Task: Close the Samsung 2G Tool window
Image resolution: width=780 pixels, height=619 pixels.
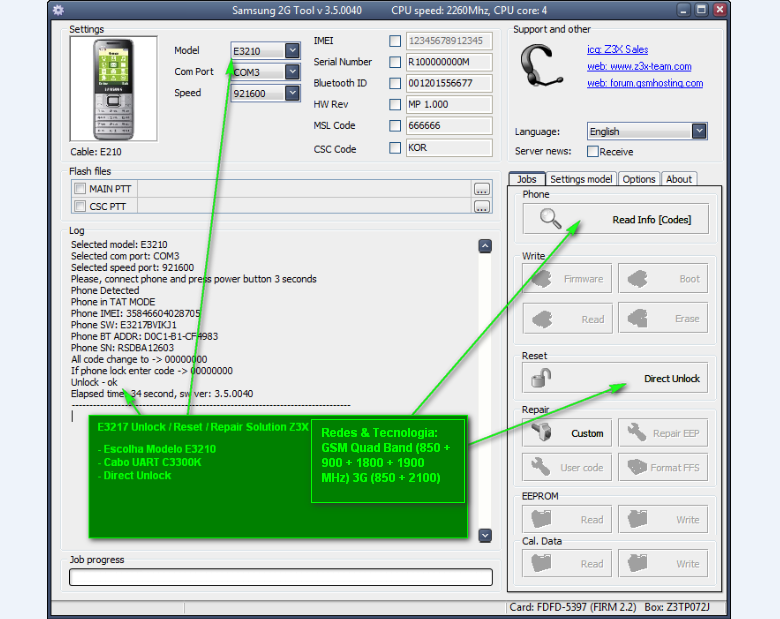Action: pos(719,10)
